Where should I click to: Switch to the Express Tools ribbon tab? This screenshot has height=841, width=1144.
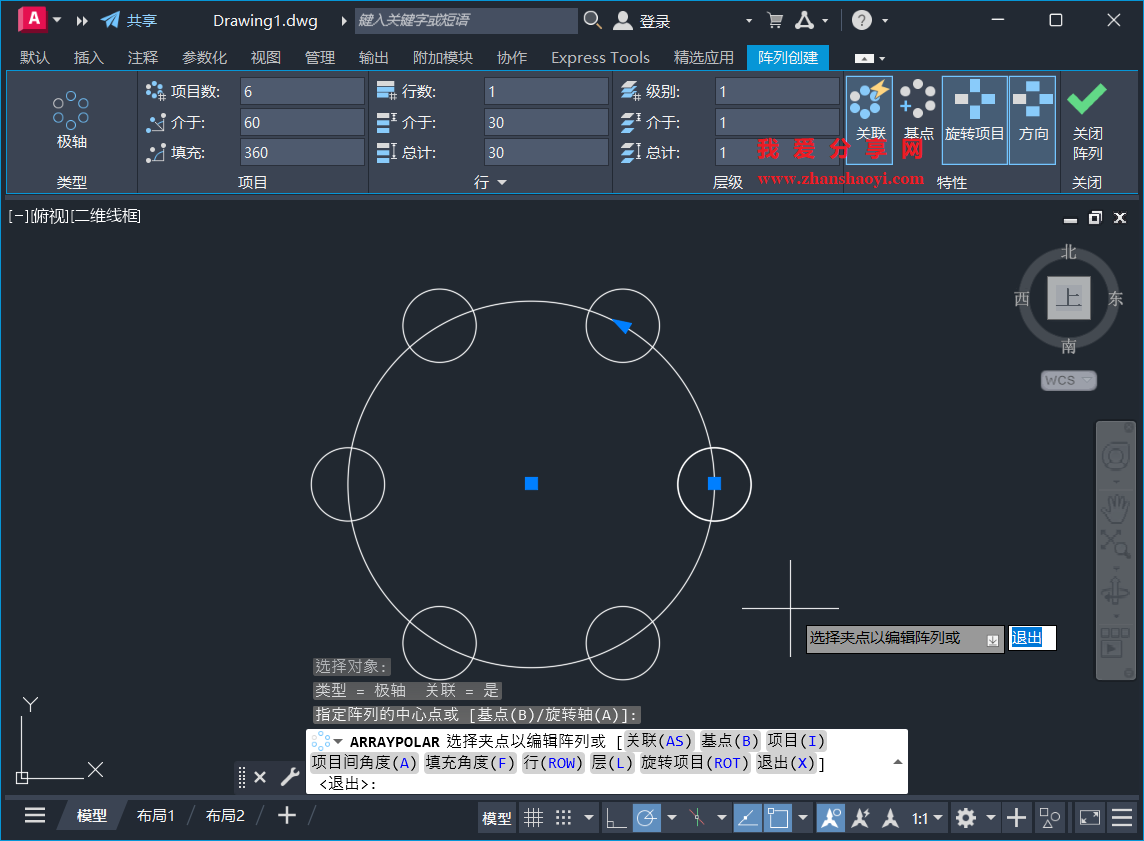(x=599, y=57)
